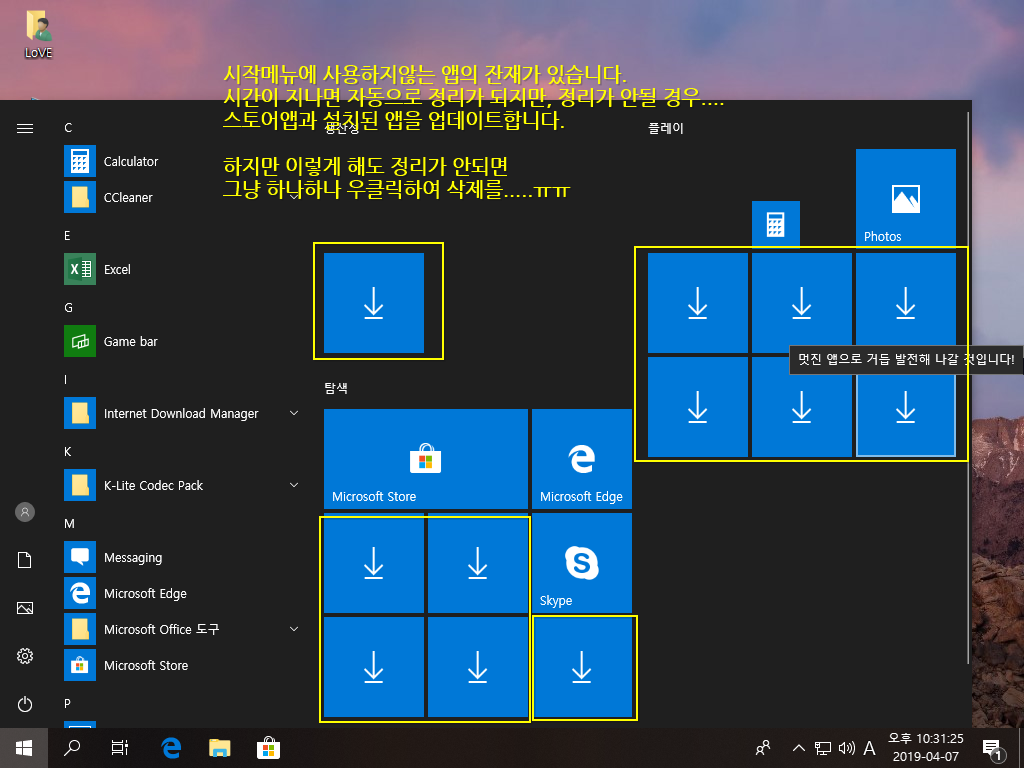This screenshot has width=1024, height=768.
Task: Click the pending download tile below Skype
Action: click(582, 667)
